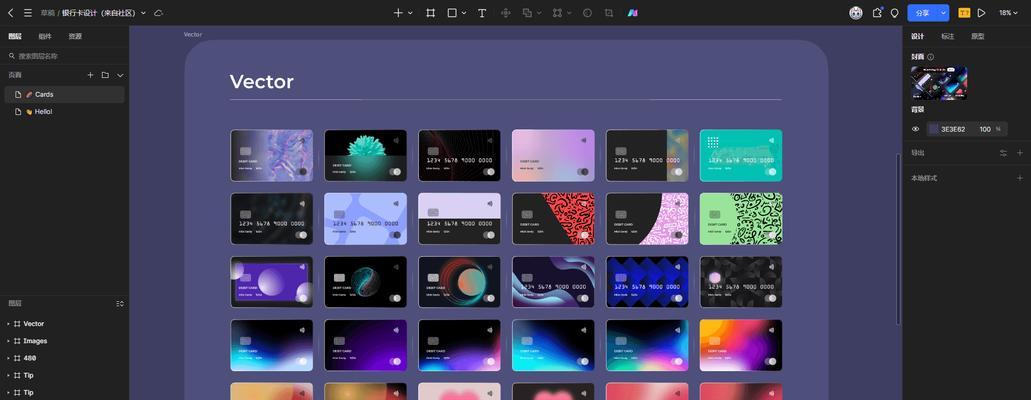The height and width of the screenshot is (400, 1031).
Task: Add an export setting with plus icon
Action: click(x=1020, y=153)
